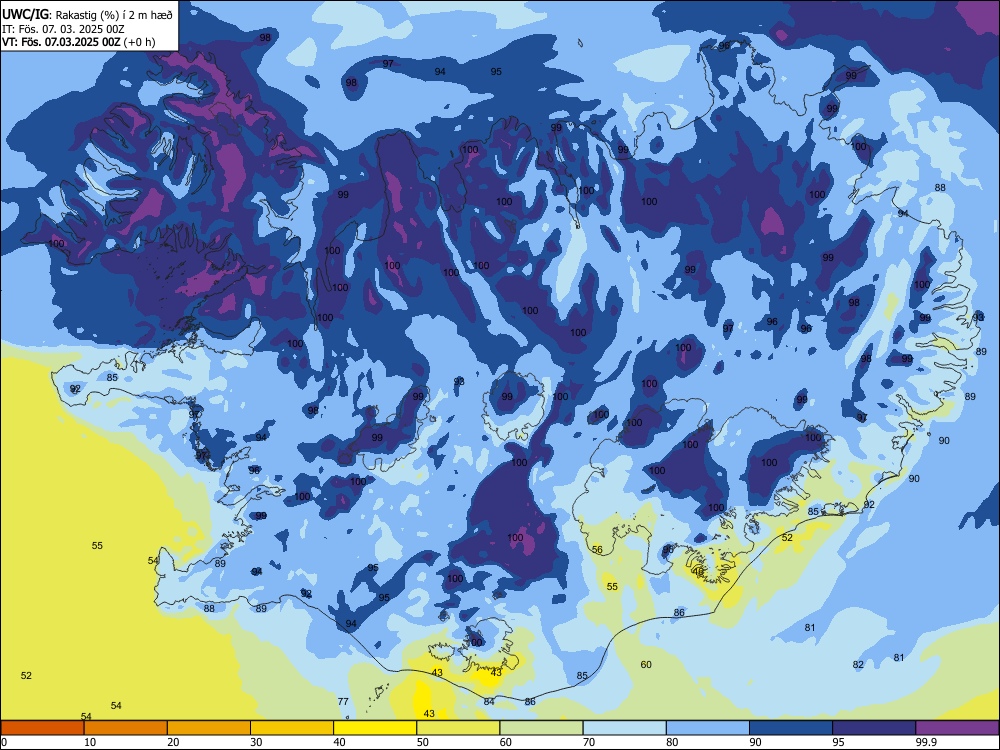Screen dimensions: 1000x750
Task: Click the 30–40% amber legend swatch
Action: pos(292,728)
